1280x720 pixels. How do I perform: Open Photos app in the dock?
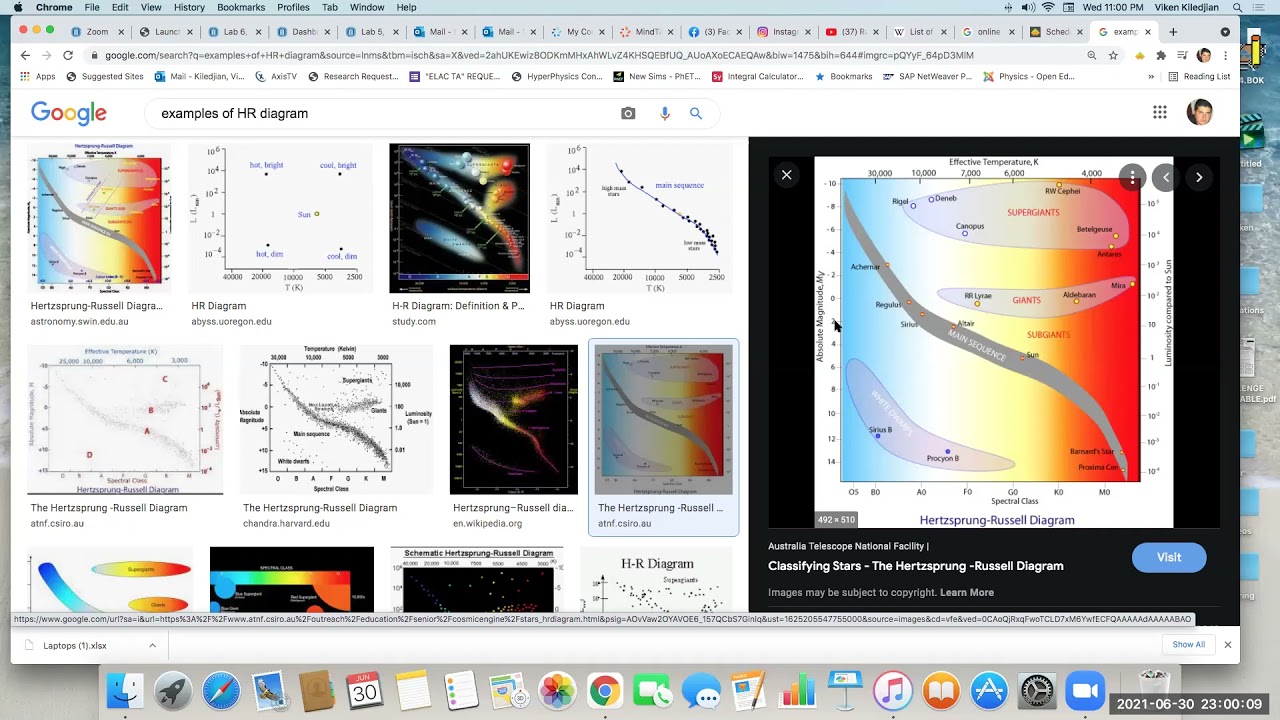(557, 691)
